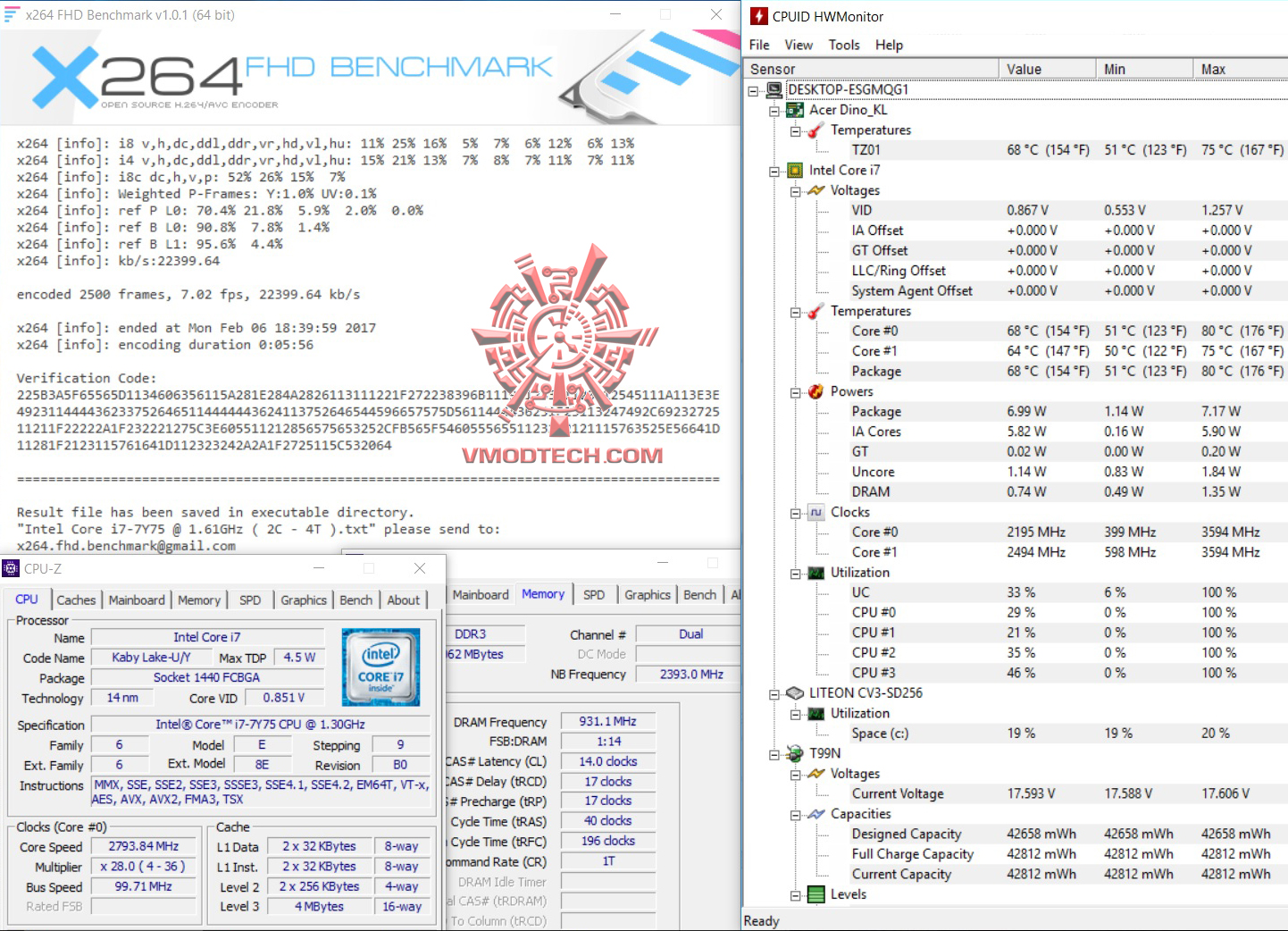Viewport: 1288px width, 931px height.
Task: Click the Min column header
Action: 1144,69
